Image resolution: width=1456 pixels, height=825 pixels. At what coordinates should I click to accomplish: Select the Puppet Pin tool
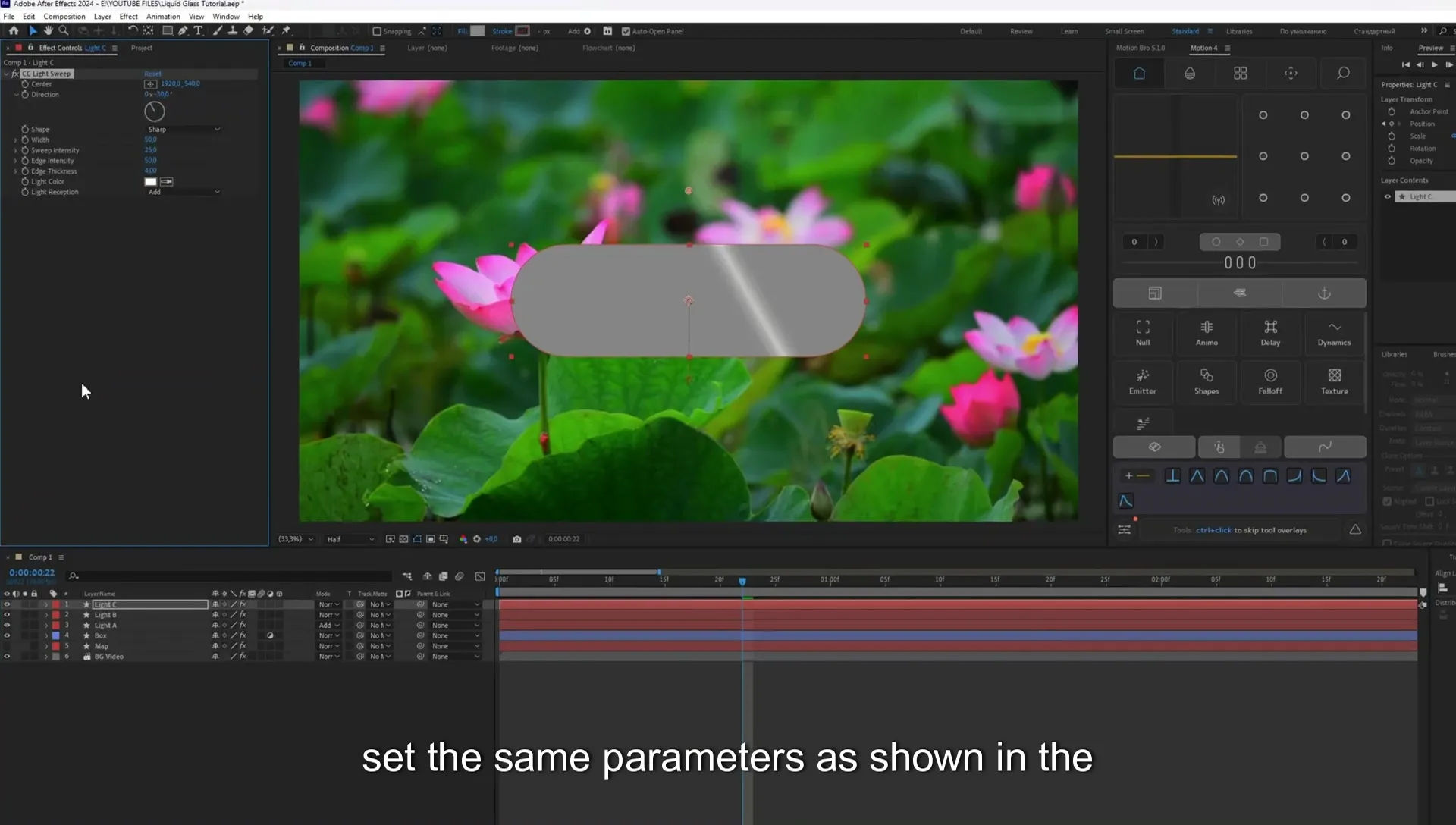(x=287, y=31)
